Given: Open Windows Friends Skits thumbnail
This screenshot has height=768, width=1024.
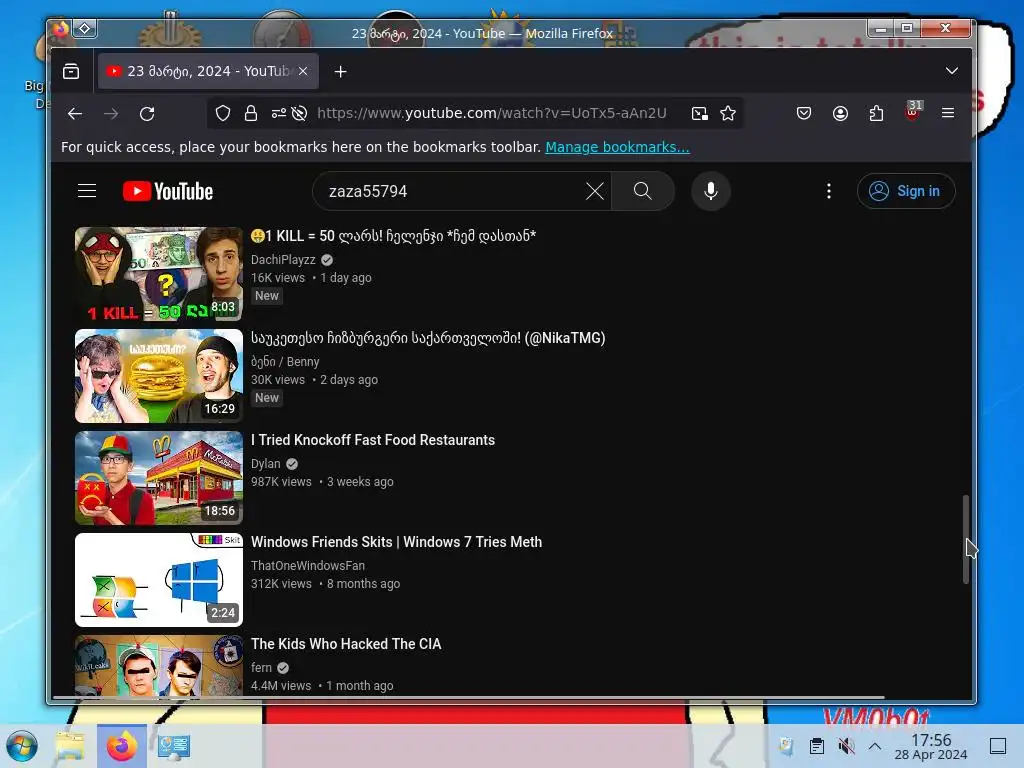Looking at the screenshot, I should click(159, 579).
